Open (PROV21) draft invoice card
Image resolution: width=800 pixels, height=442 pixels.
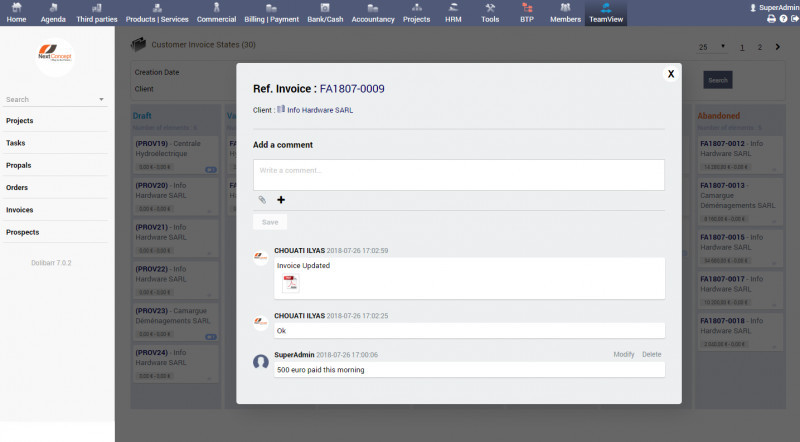point(175,239)
